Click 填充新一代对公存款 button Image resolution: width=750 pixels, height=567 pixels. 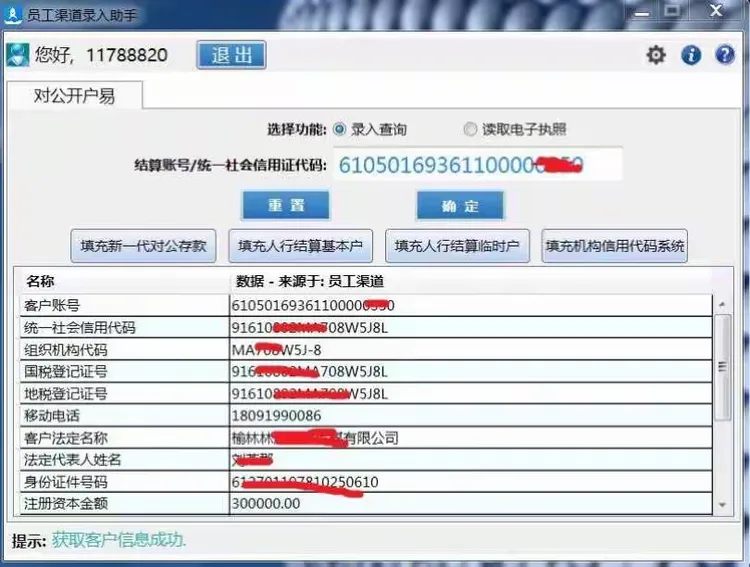[143, 246]
